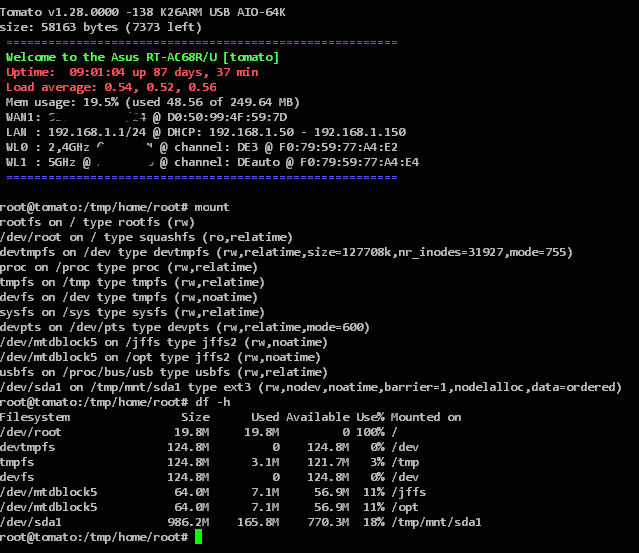The width and height of the screenshot is (639, 553).
Task: Select '/dev/mtdblock5 on /opt' mount line
Action: [x=161, y=358]
